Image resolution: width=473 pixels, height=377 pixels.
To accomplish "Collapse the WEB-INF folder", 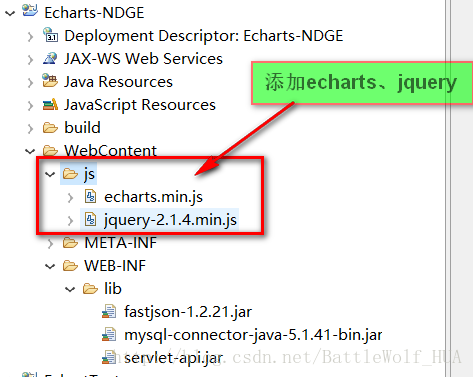I will point(50,266).
